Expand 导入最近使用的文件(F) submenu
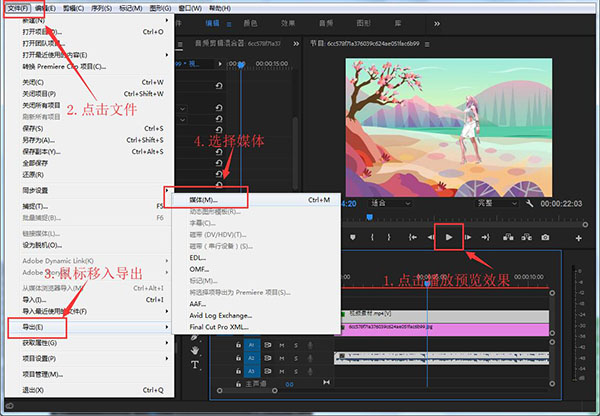This screenshot has height=416, width=600. point(167,311)
